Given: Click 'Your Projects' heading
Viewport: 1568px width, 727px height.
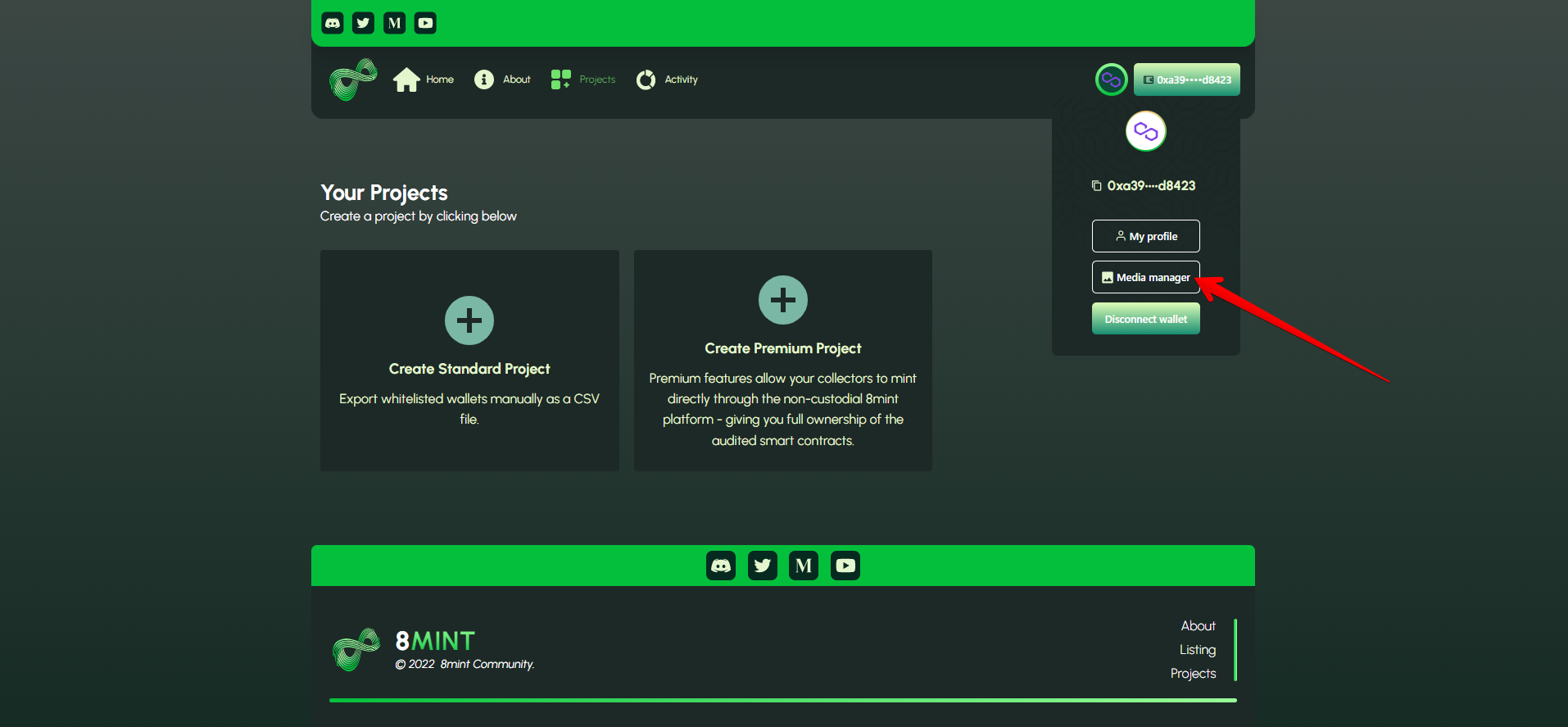Looking at the screenshot, I should click(x=384, y=193).
